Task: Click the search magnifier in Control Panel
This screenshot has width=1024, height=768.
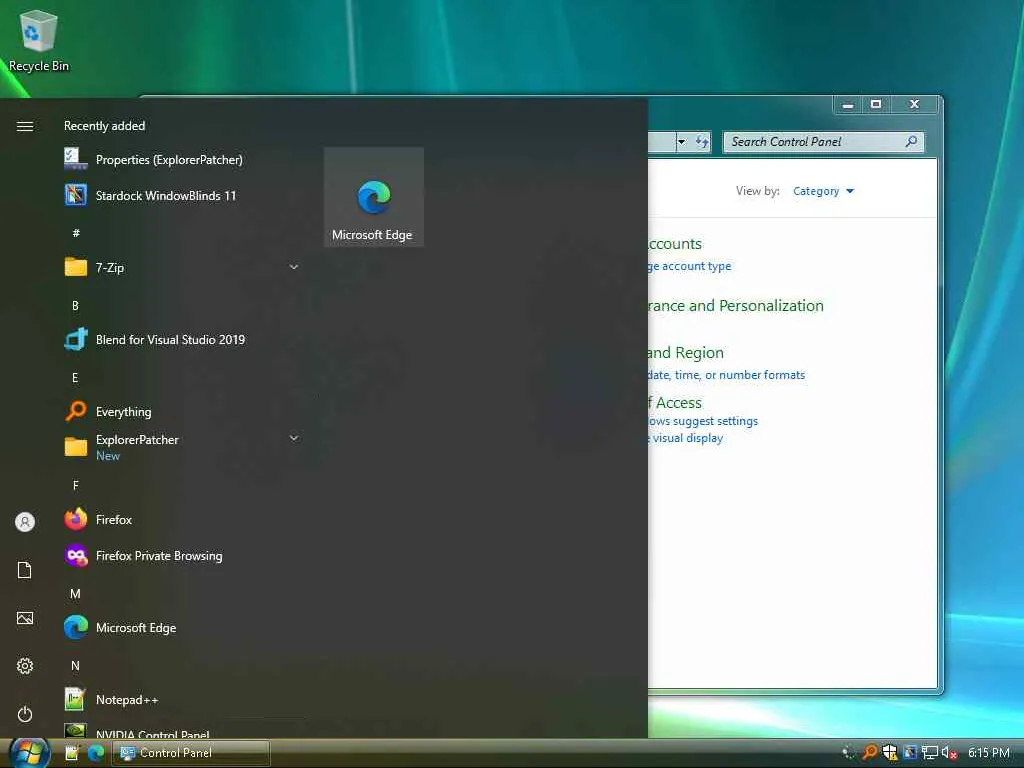Action: click(x=911, y=141)
